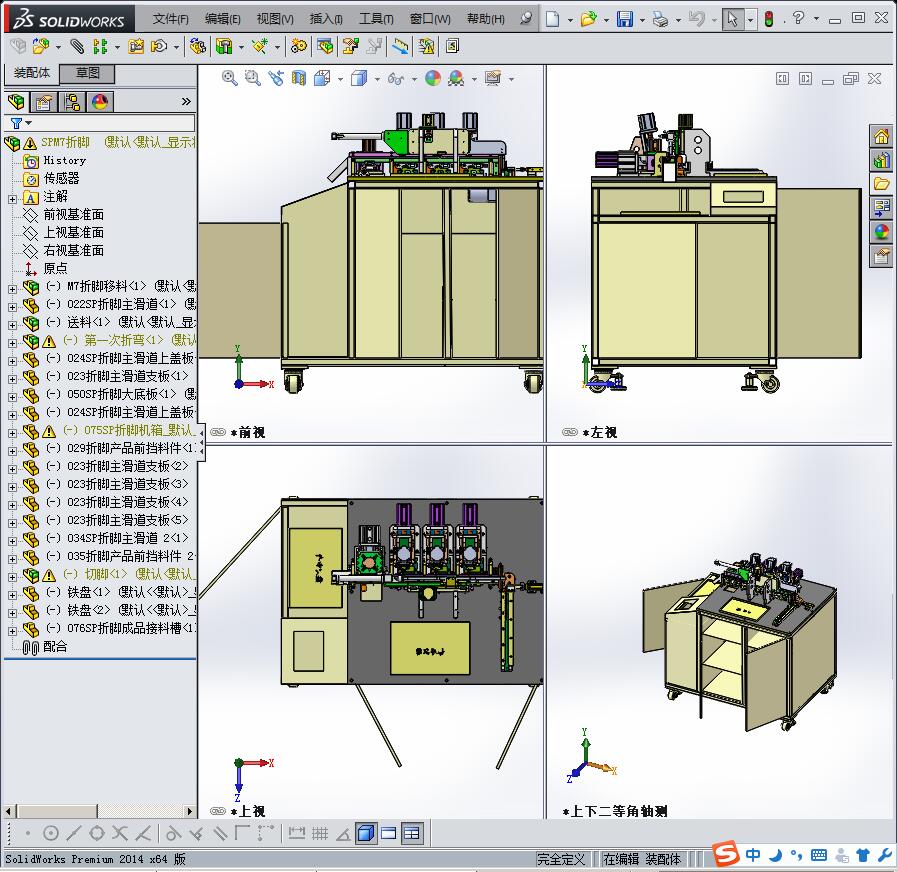Click the Undo icon in title bar
This screenshot has height=872, width=897.
click(697, 19)
